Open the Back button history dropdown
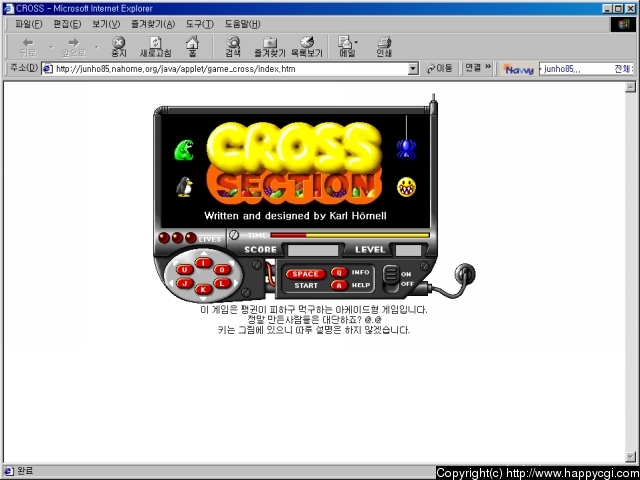 51,47
